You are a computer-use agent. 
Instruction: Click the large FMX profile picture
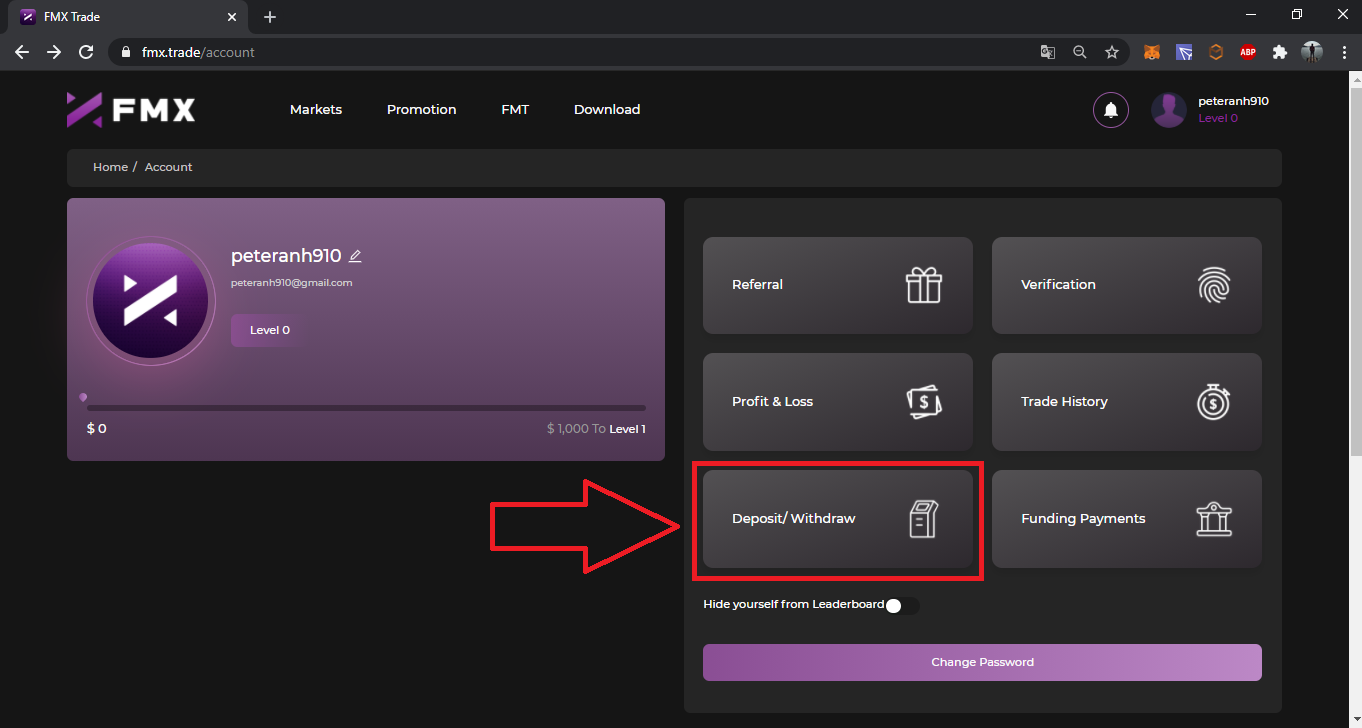[151, 301]
